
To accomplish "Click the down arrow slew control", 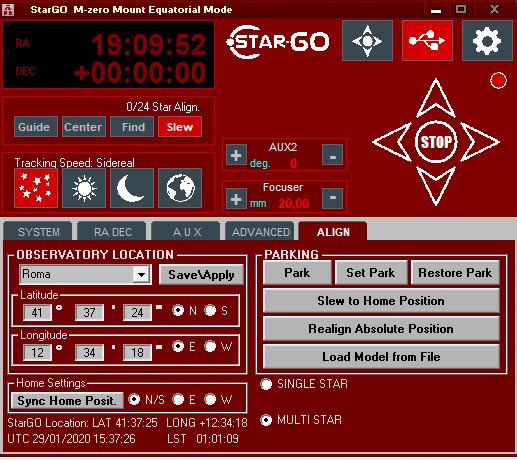I will pos(436,185).
